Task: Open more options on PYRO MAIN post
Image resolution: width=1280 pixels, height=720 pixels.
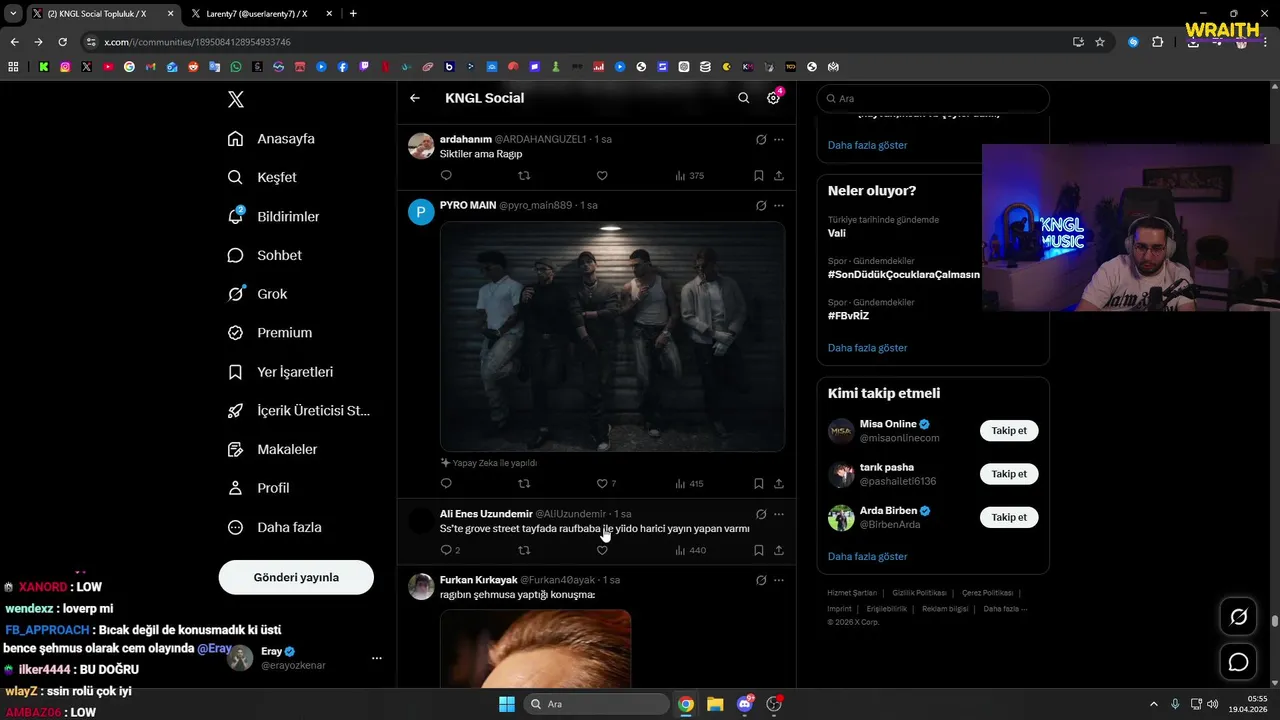Action: pyautogui.click(x=779, y=206)
